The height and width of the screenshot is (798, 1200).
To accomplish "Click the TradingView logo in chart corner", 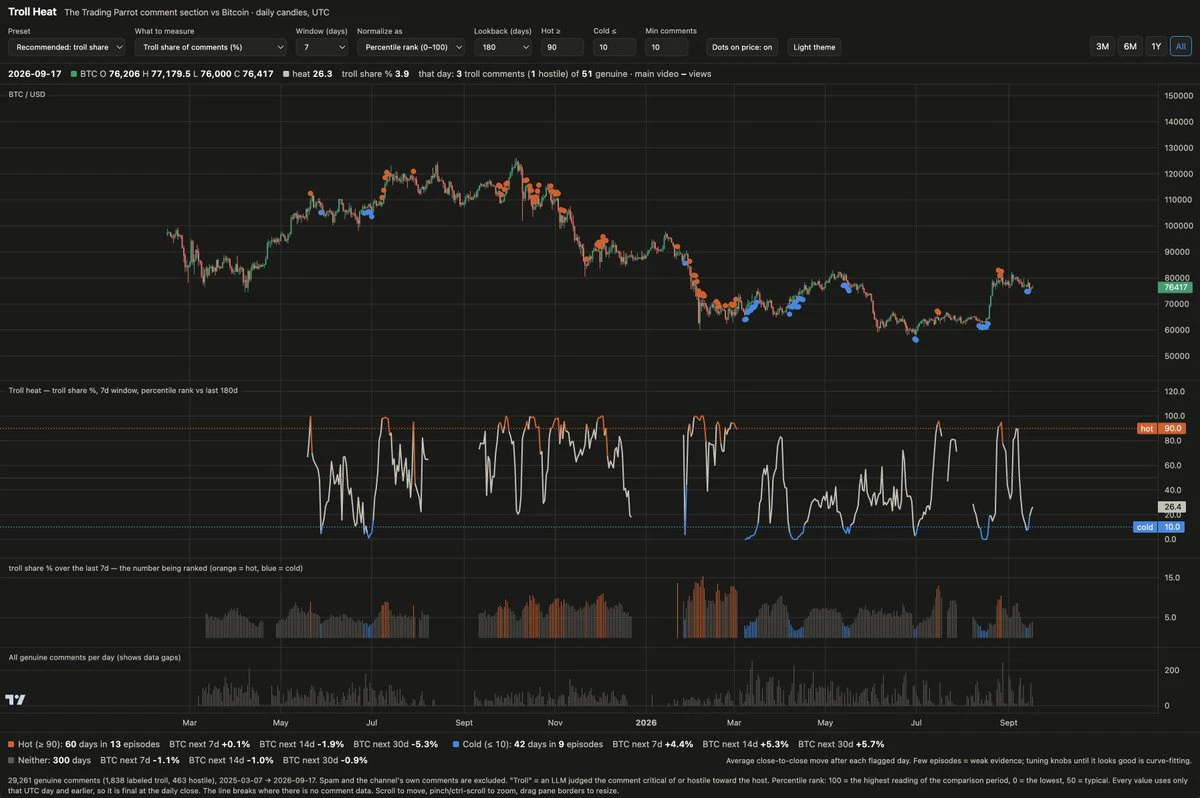I will (x=15, y=700).
